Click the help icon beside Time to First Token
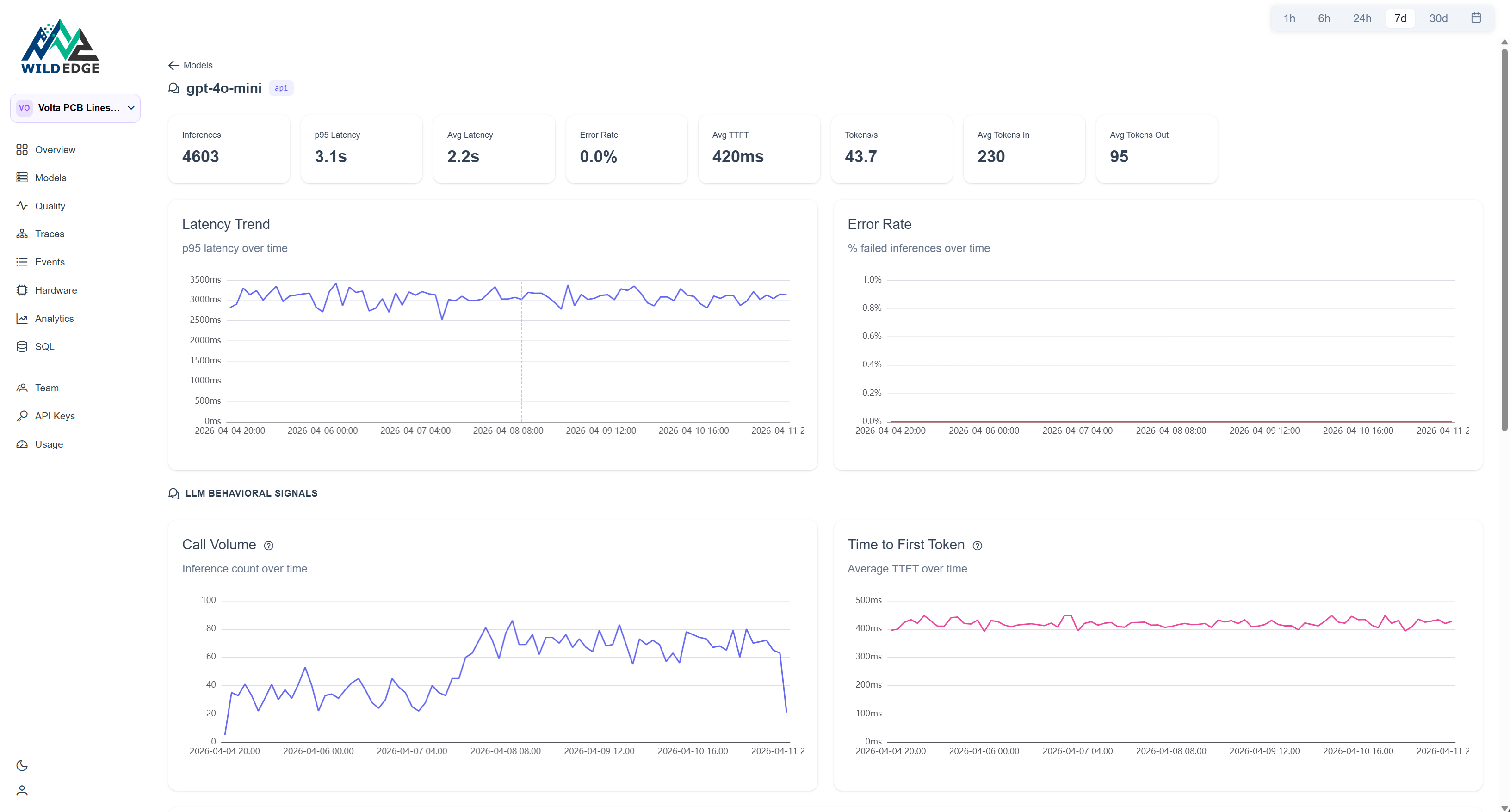1510x812 pixels. tap(977, 546)
